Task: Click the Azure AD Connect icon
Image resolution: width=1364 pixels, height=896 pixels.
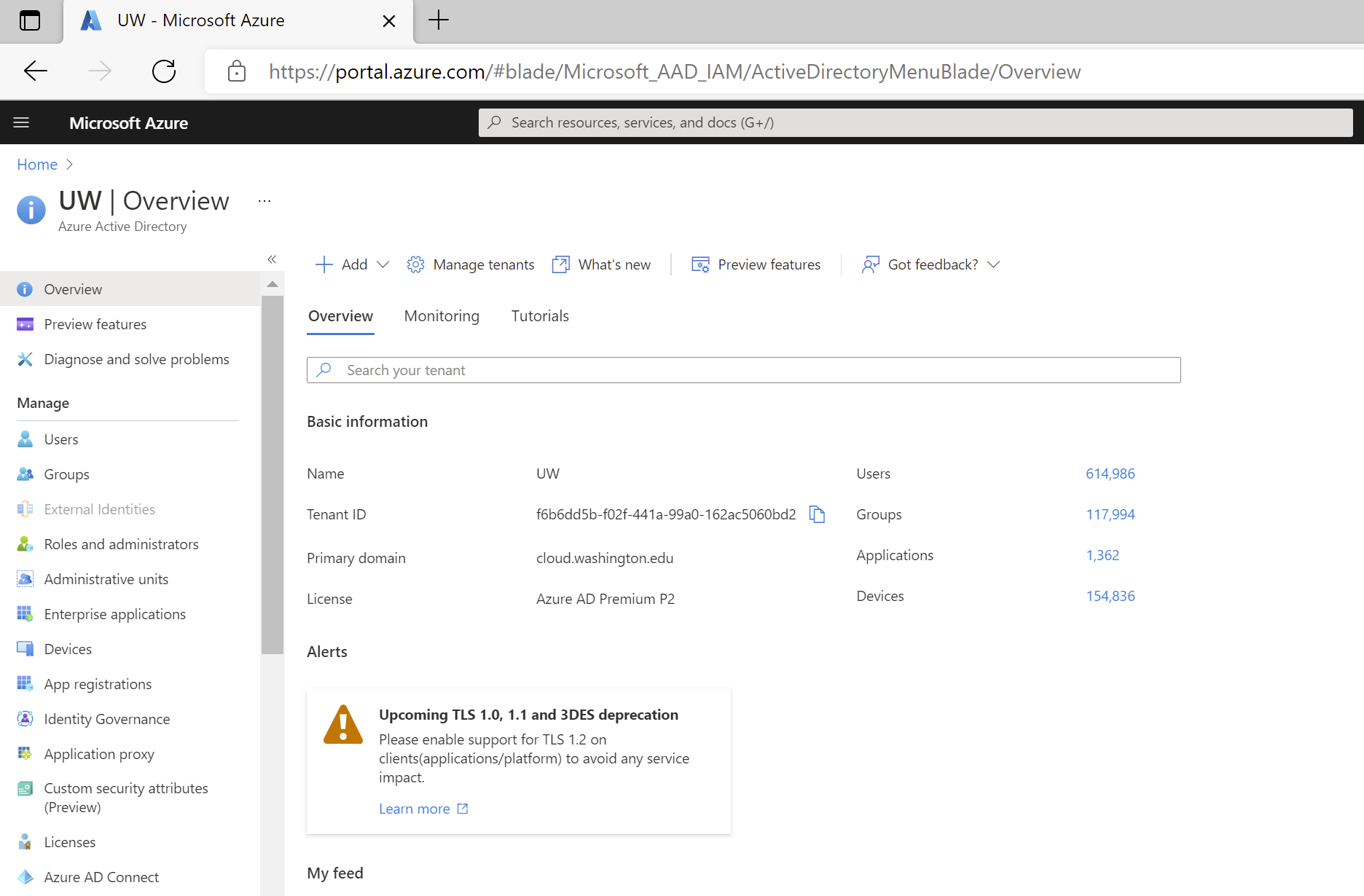Action: (25, 877)
